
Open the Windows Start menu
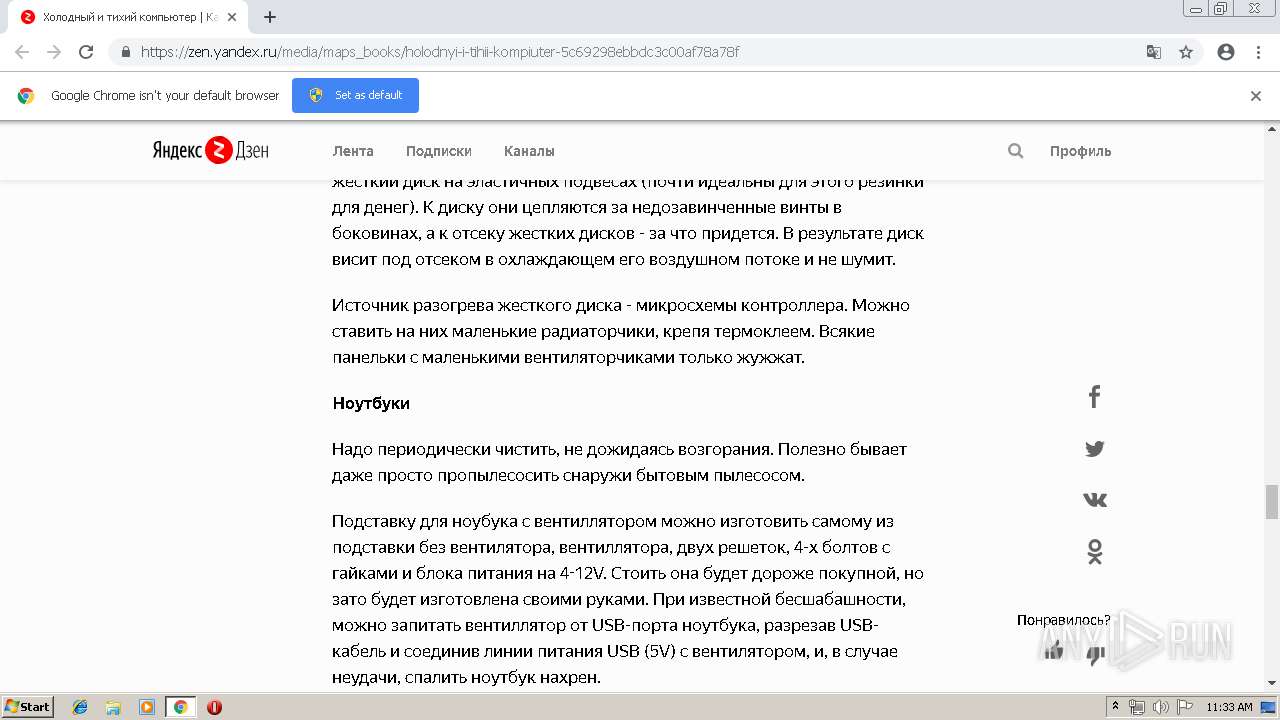(28, 707)
